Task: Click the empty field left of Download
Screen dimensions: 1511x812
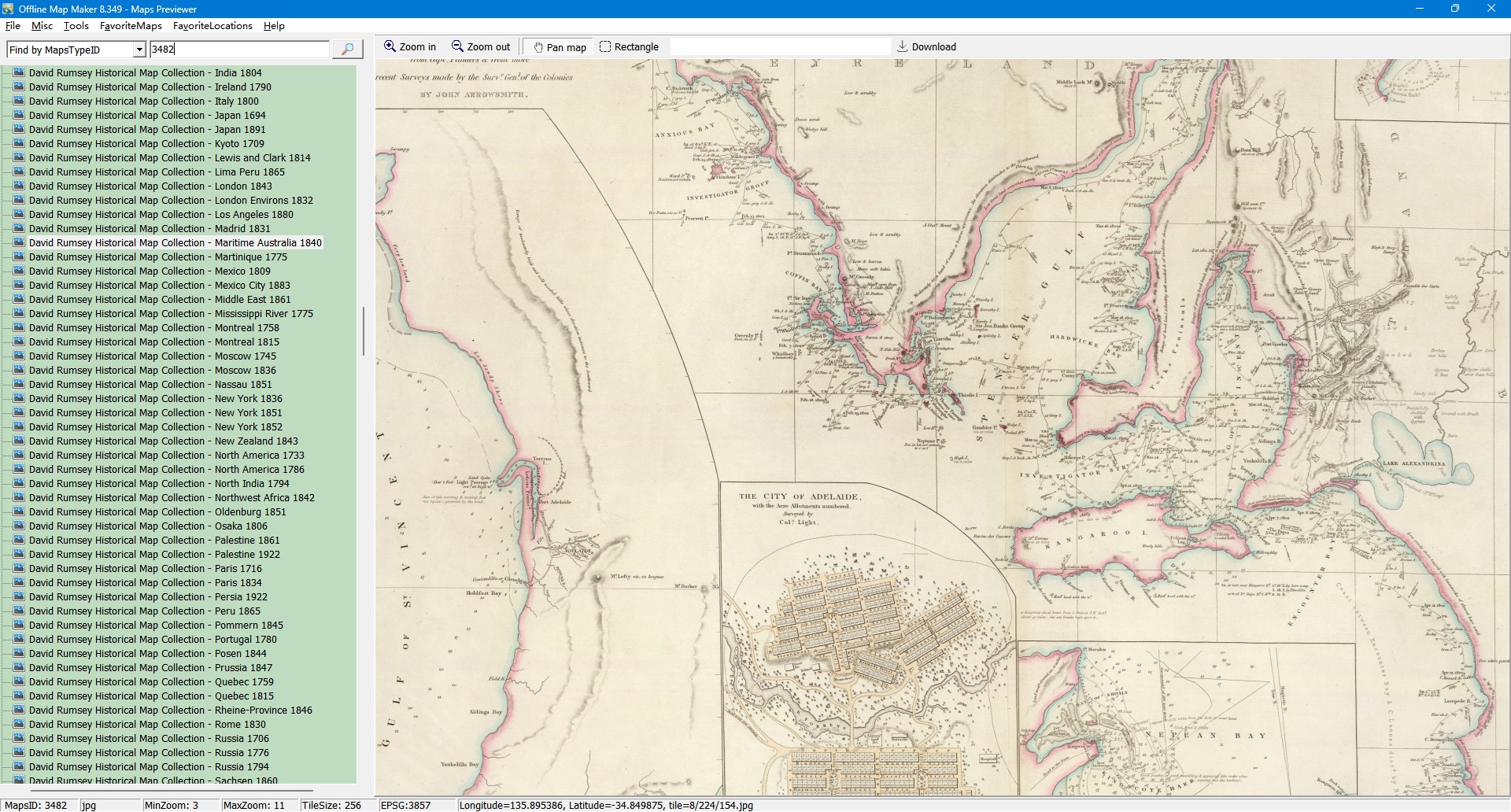Action: coord(779,47)
